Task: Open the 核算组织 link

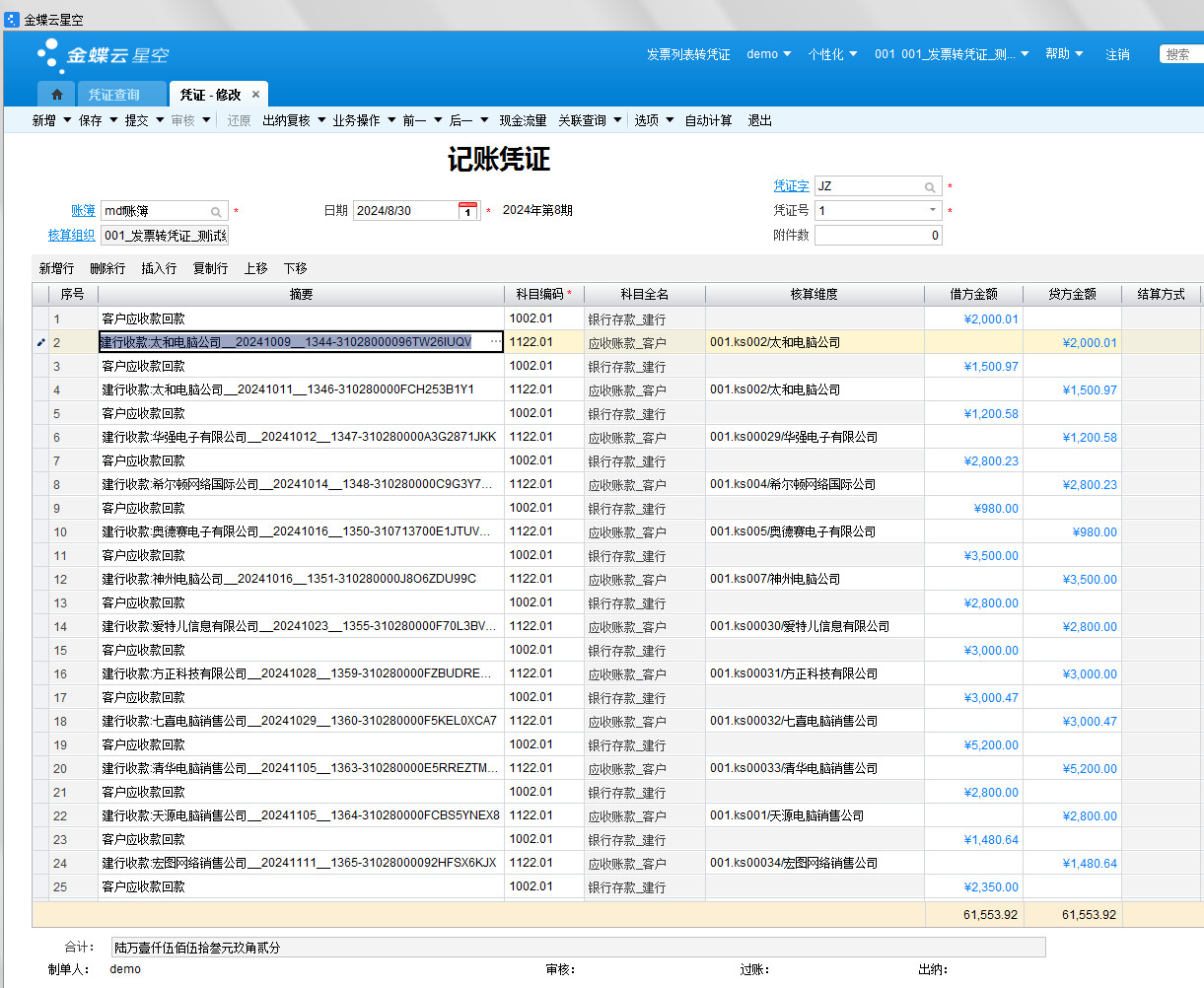Action: [x=72, y=236]
